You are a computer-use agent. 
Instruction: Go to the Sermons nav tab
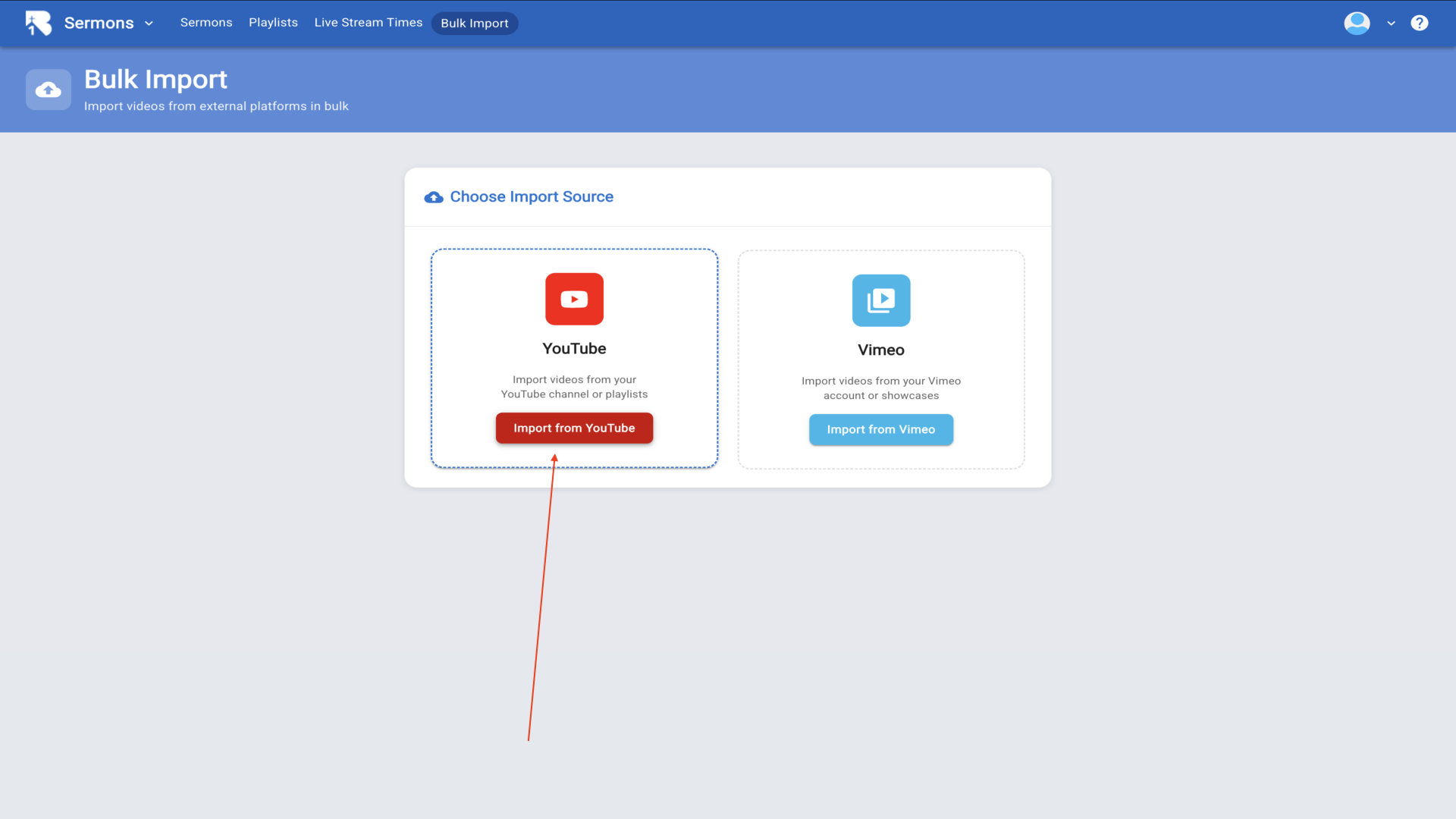tap(206, 23)
